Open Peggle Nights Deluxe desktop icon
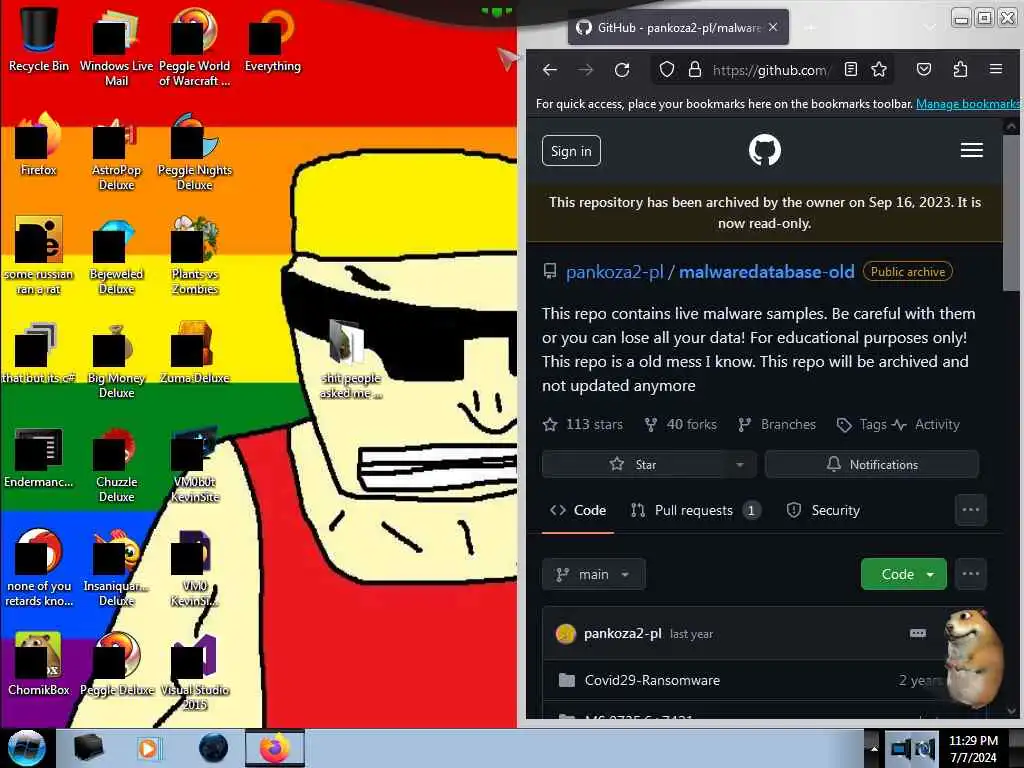 (194, 152)
